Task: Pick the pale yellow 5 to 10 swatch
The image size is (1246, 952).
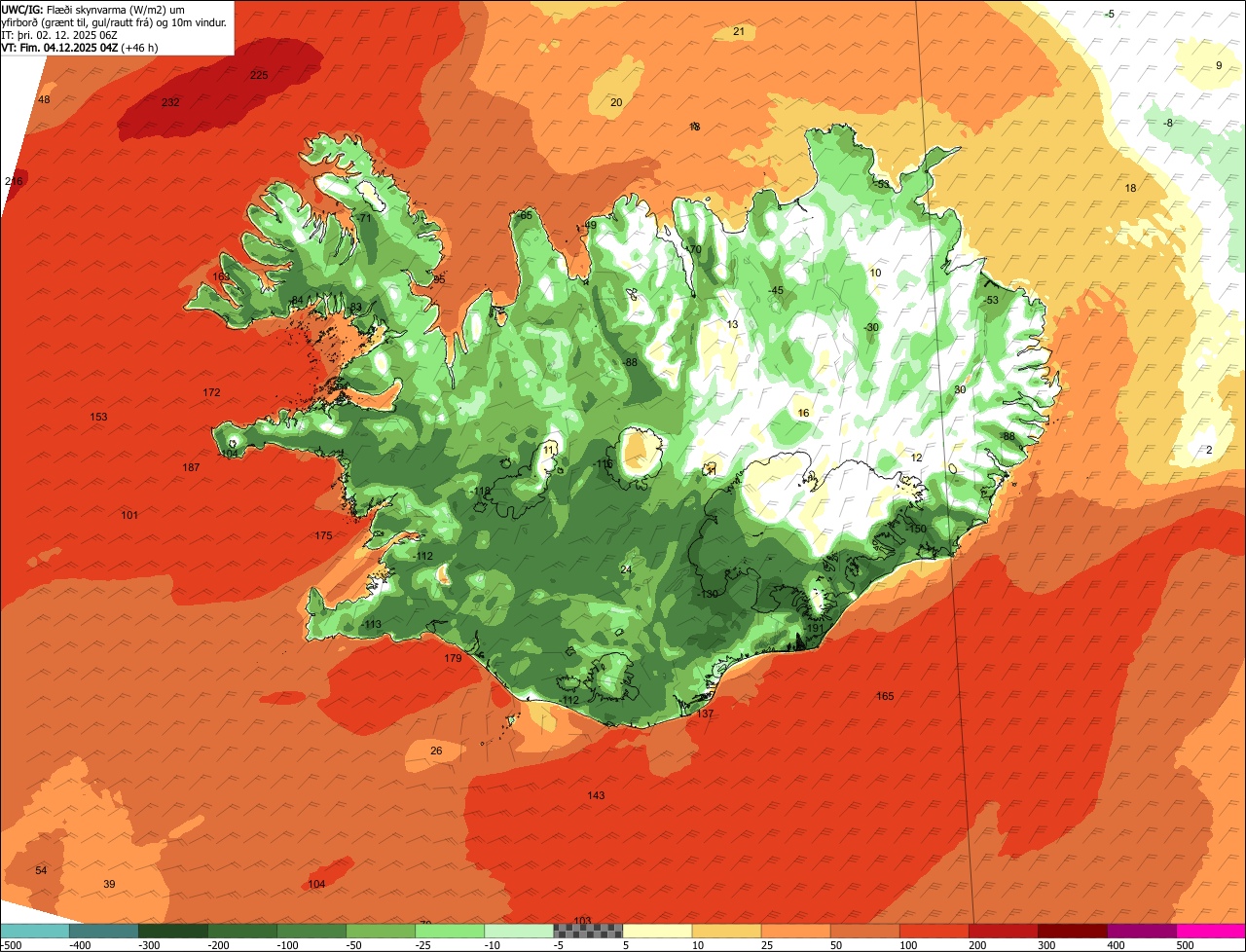Action: click(x=657, y=931)
